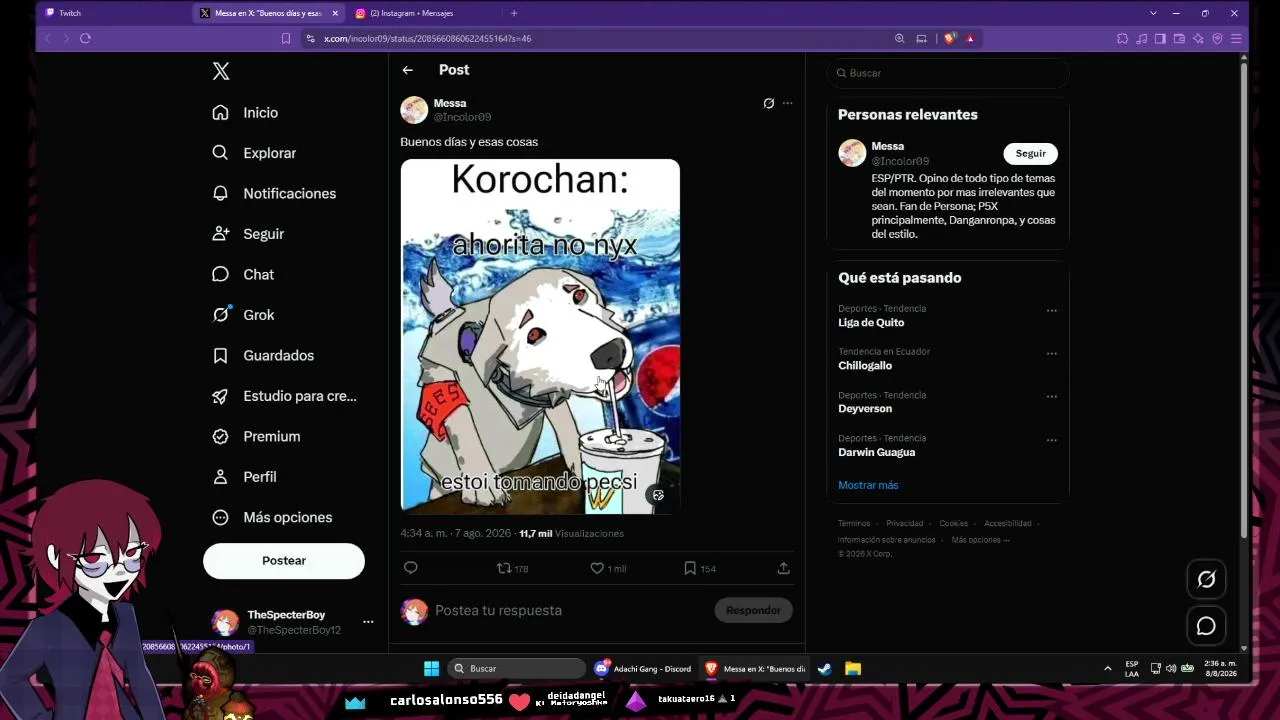
Task: Open options for Deyverson trend
Action: (1051, 396)
